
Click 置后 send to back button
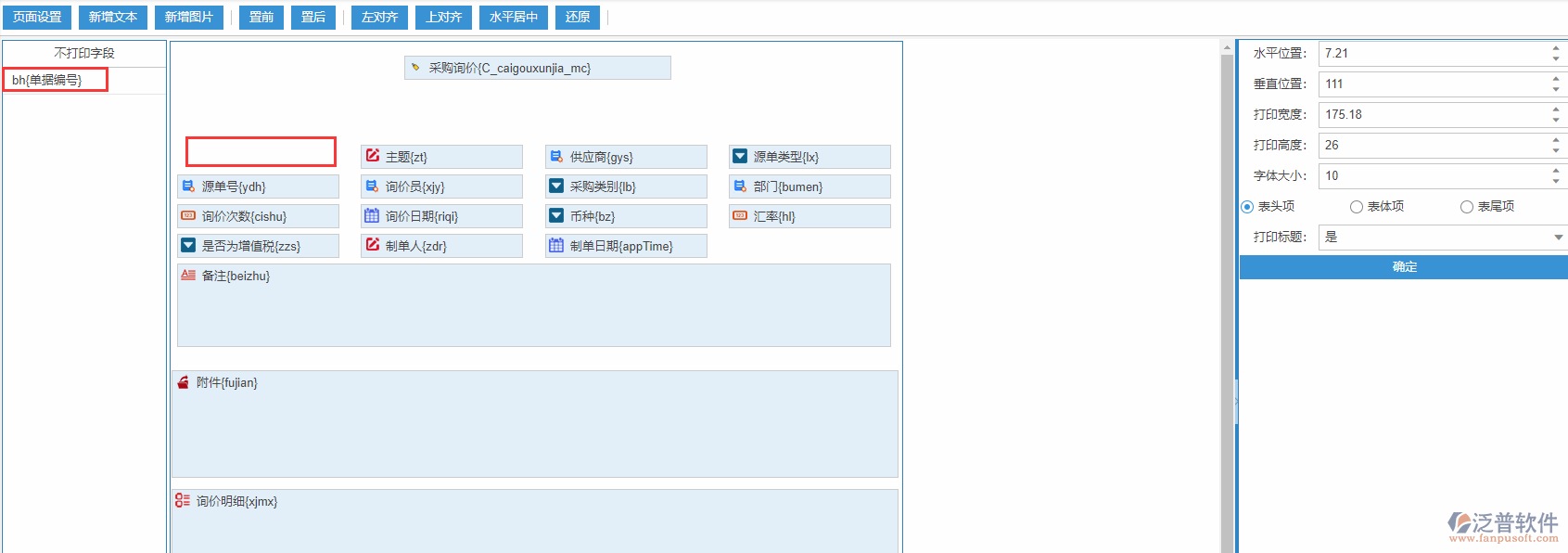point(313,18)
